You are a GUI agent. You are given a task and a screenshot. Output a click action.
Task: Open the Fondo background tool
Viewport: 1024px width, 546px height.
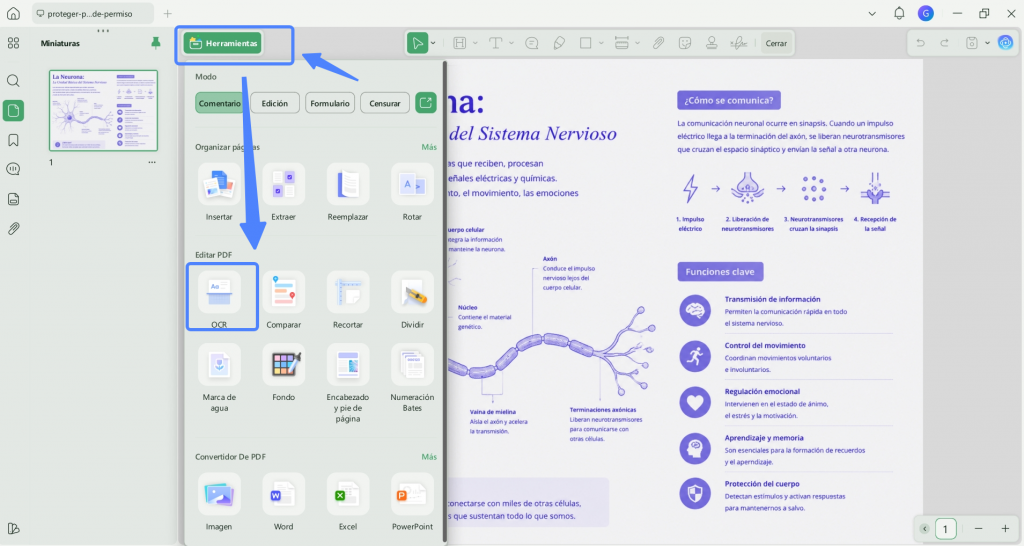click(x=283, y=374)
